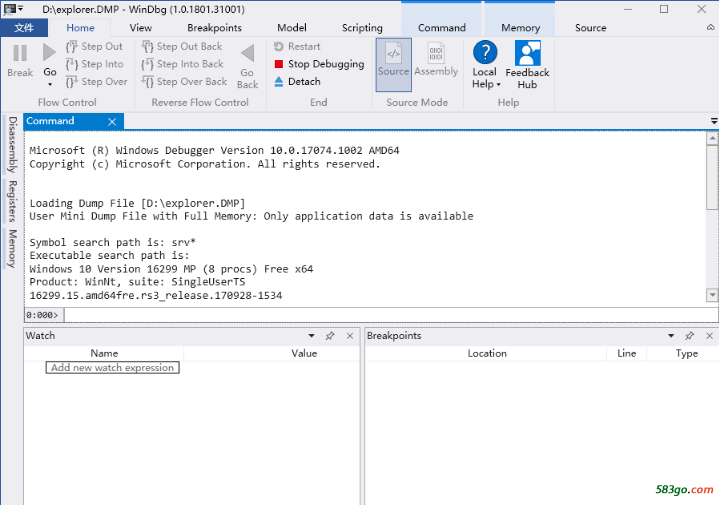Viewport: 719px width, 505px height.
Task: Close the Watch panel
Action: pos(350,336)
